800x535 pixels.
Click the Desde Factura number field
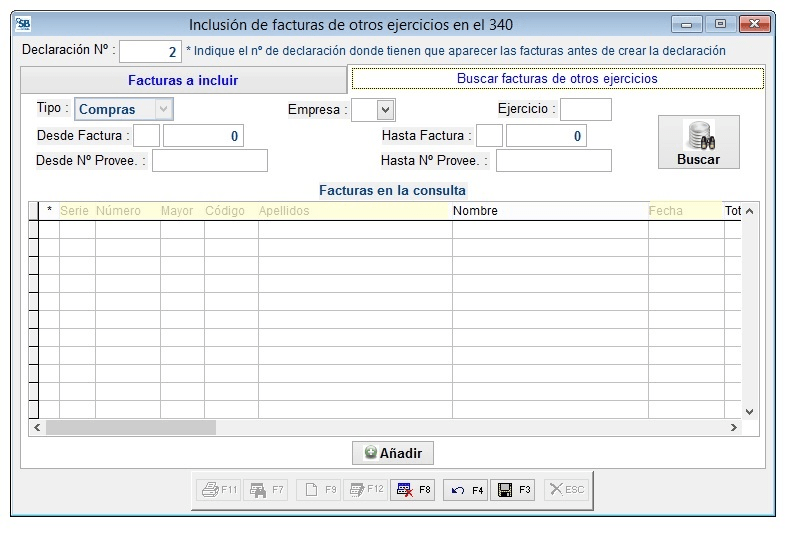tap(203, 136)
